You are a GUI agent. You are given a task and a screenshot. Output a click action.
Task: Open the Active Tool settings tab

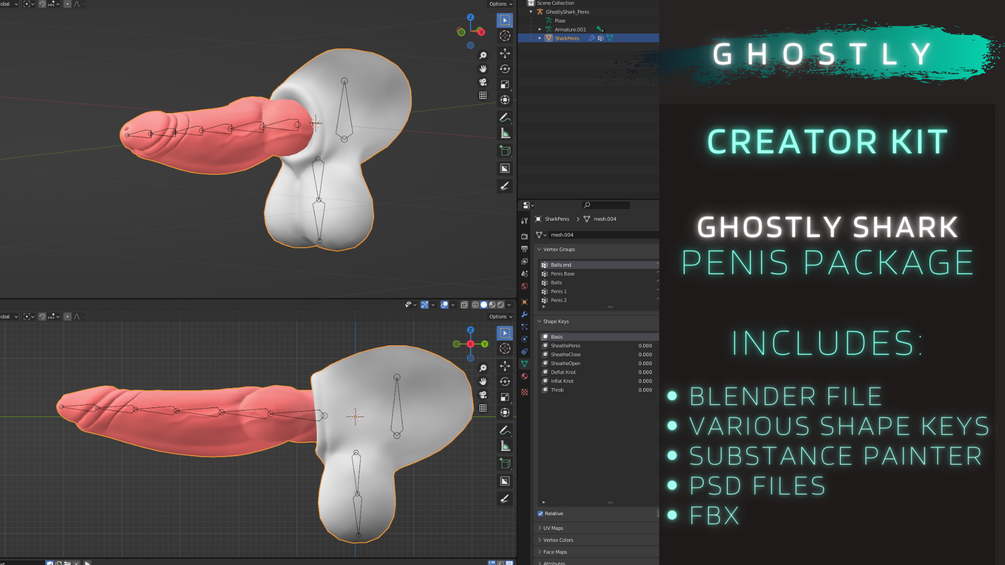pyautogui.click(x=524, y=221)
